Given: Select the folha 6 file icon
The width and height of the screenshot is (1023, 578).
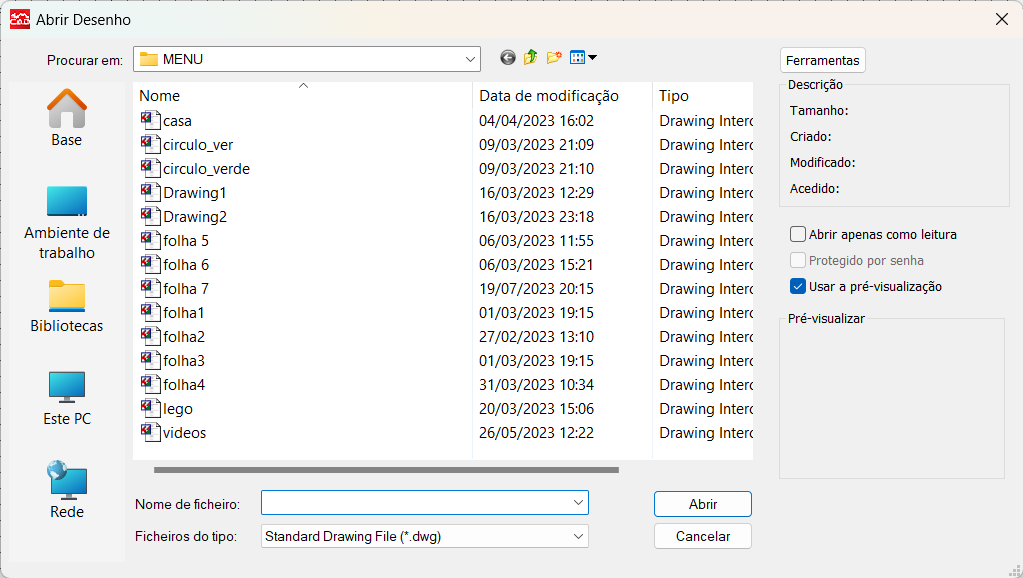Looking at the screenshot, I should point(150,264).
